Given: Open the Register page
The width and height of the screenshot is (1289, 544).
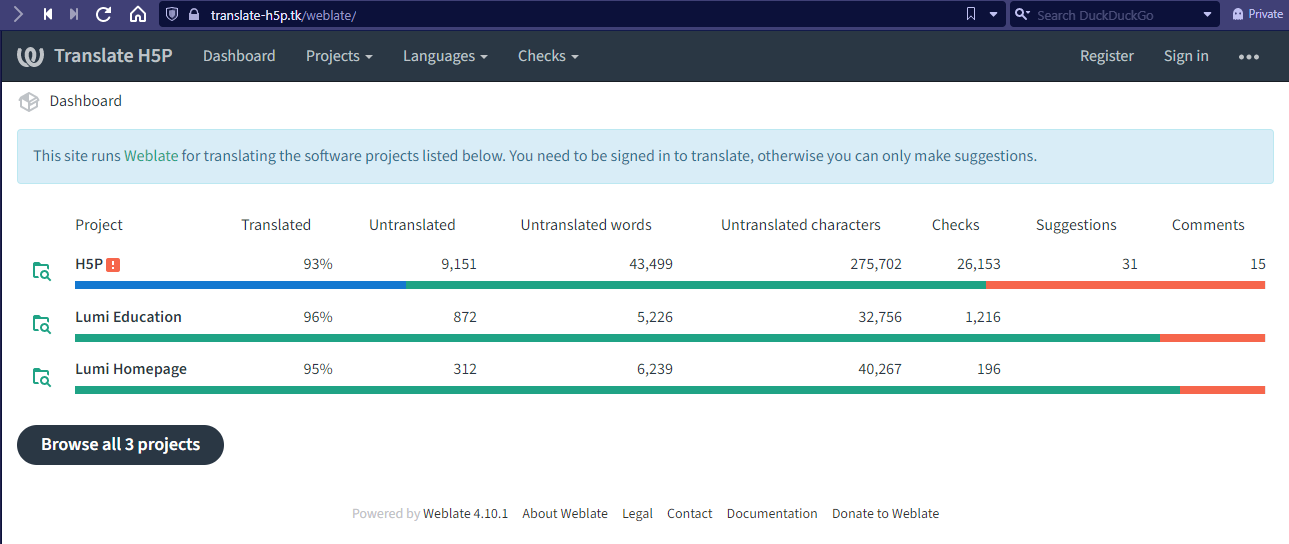Looking at the screenshot, I should pyautogui.click(x=1107, y=56).
